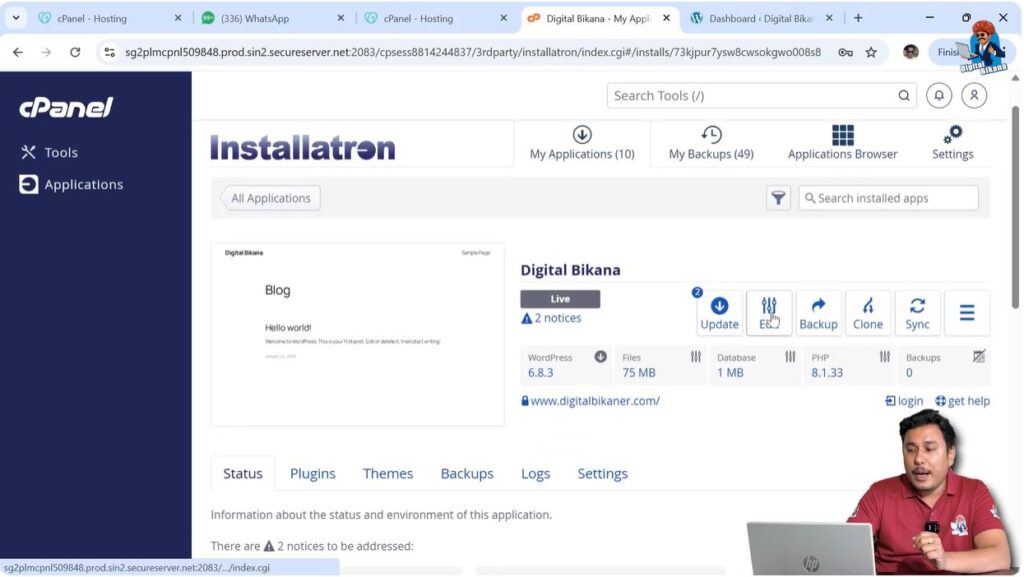Select the application Settings tab
This screenshot has width=1024, height=577.
point(602,473)
